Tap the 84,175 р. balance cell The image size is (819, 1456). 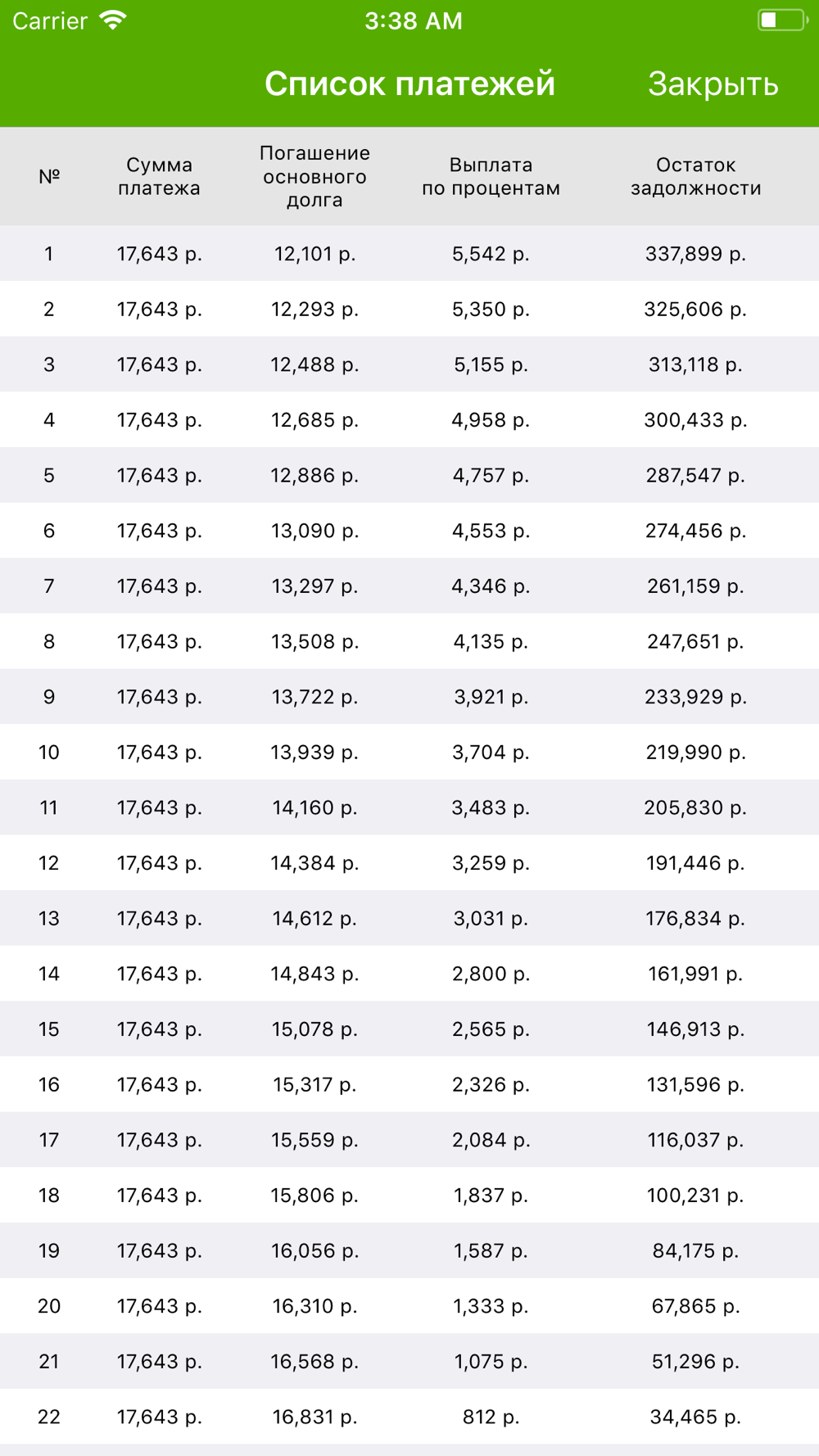(695, 1250)
